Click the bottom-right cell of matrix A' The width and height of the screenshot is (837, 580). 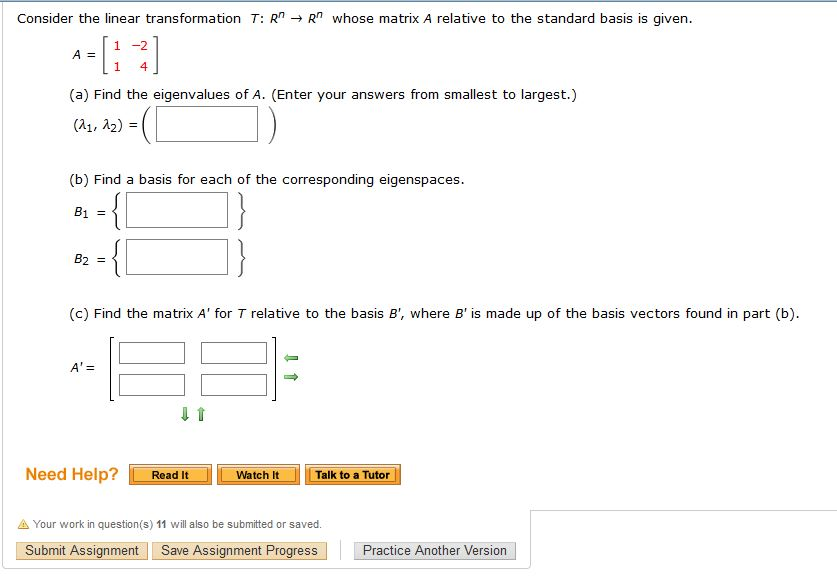pos(235,383)
